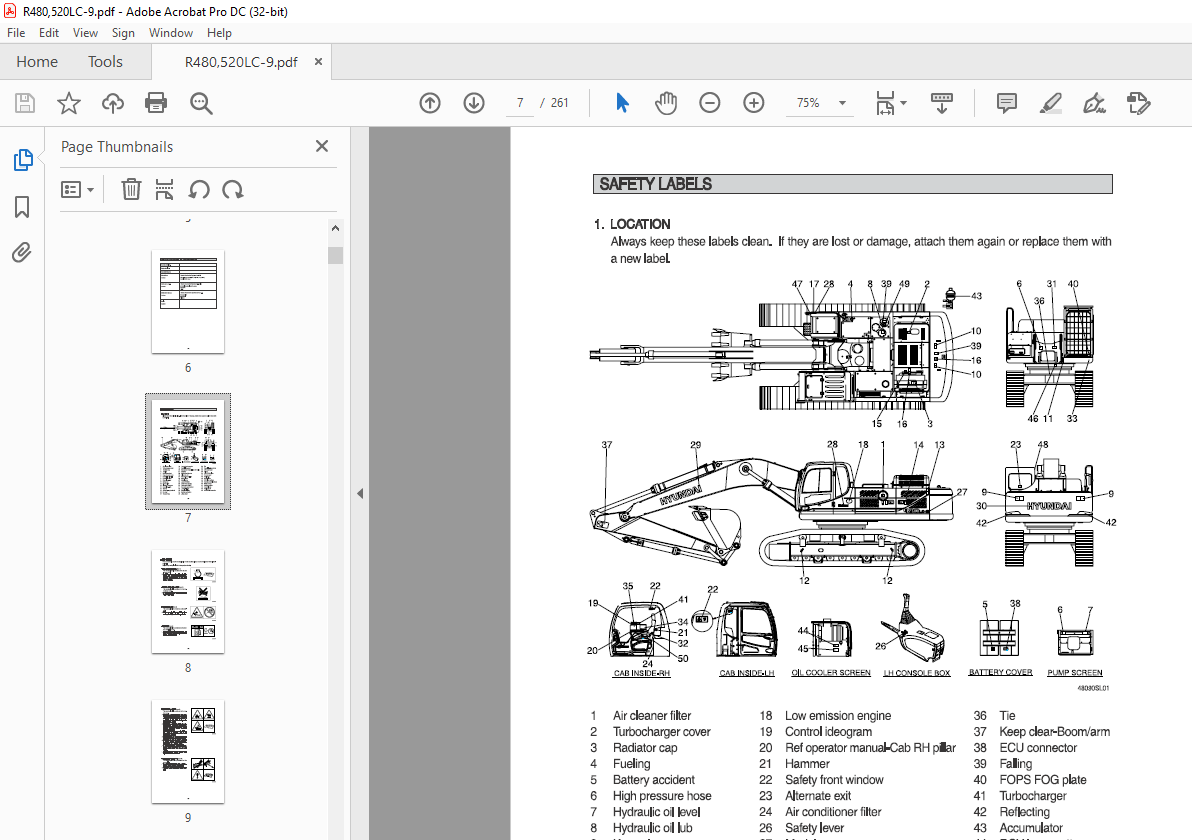Open the Edit menu

click(49, 33)
